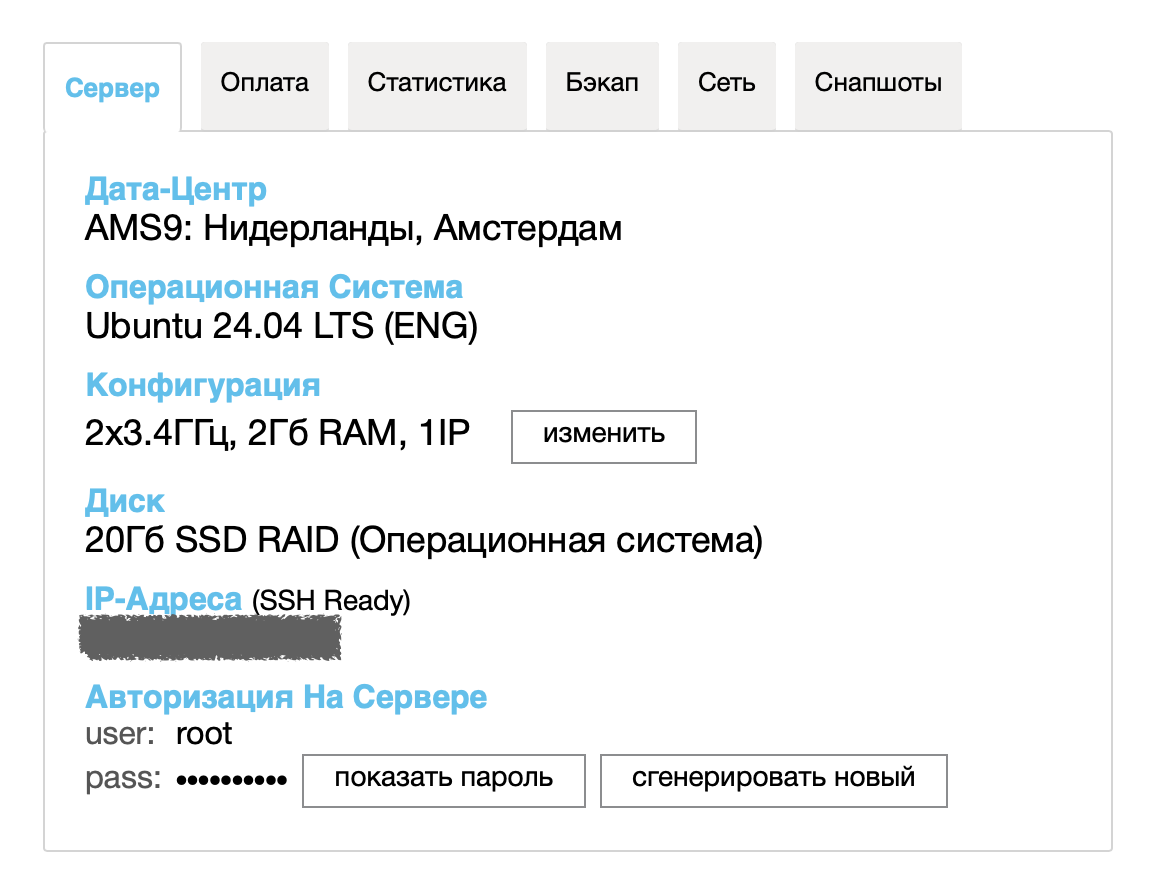Viewport: 1152px width, 894px height.
Task: Click the Диск heading
Action: click(x=125, y=501)
